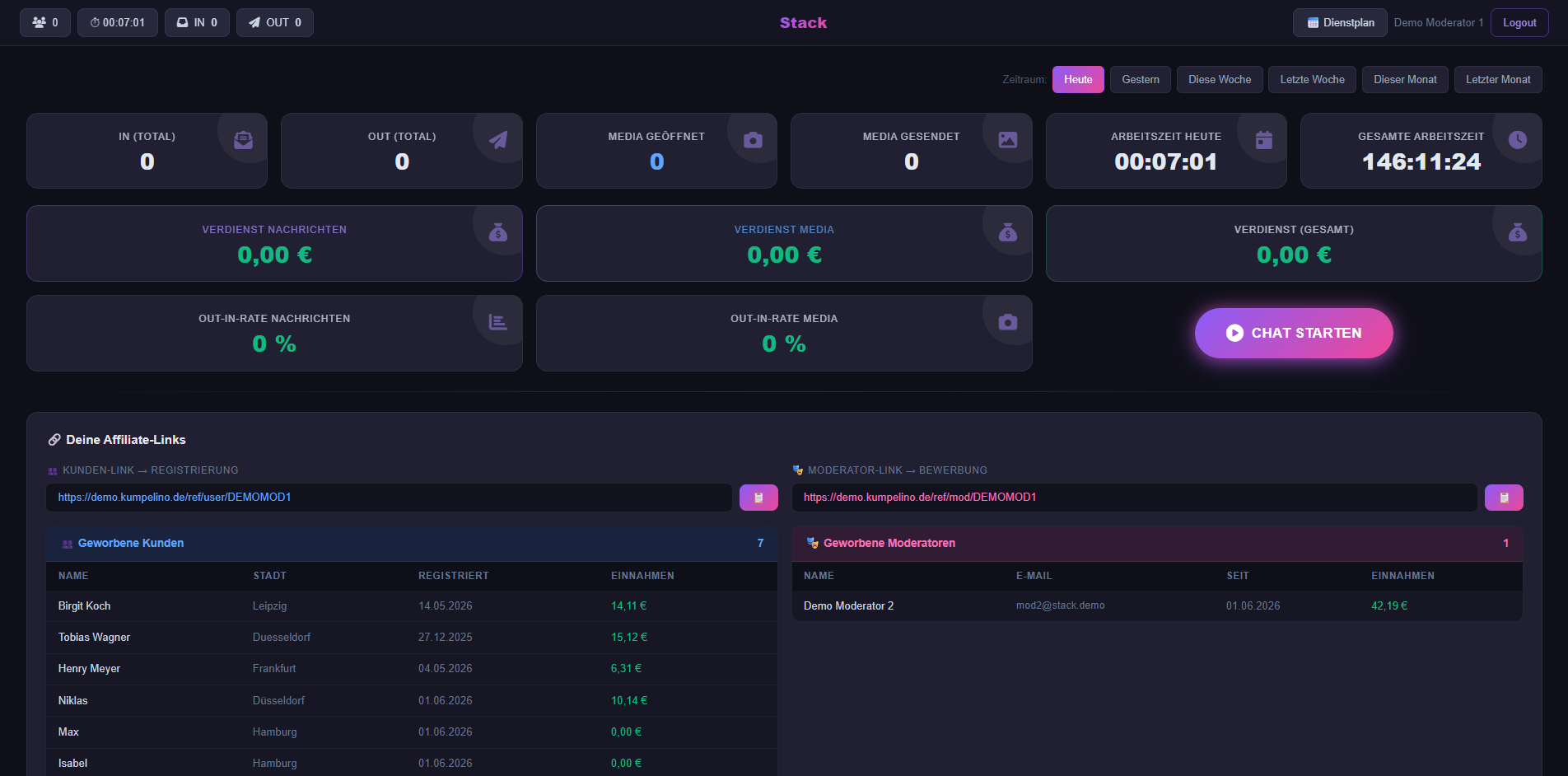Click the Gesamte Arbeitszeit value 146:11:24
1568x776 pixels.
pos(1421,162)
